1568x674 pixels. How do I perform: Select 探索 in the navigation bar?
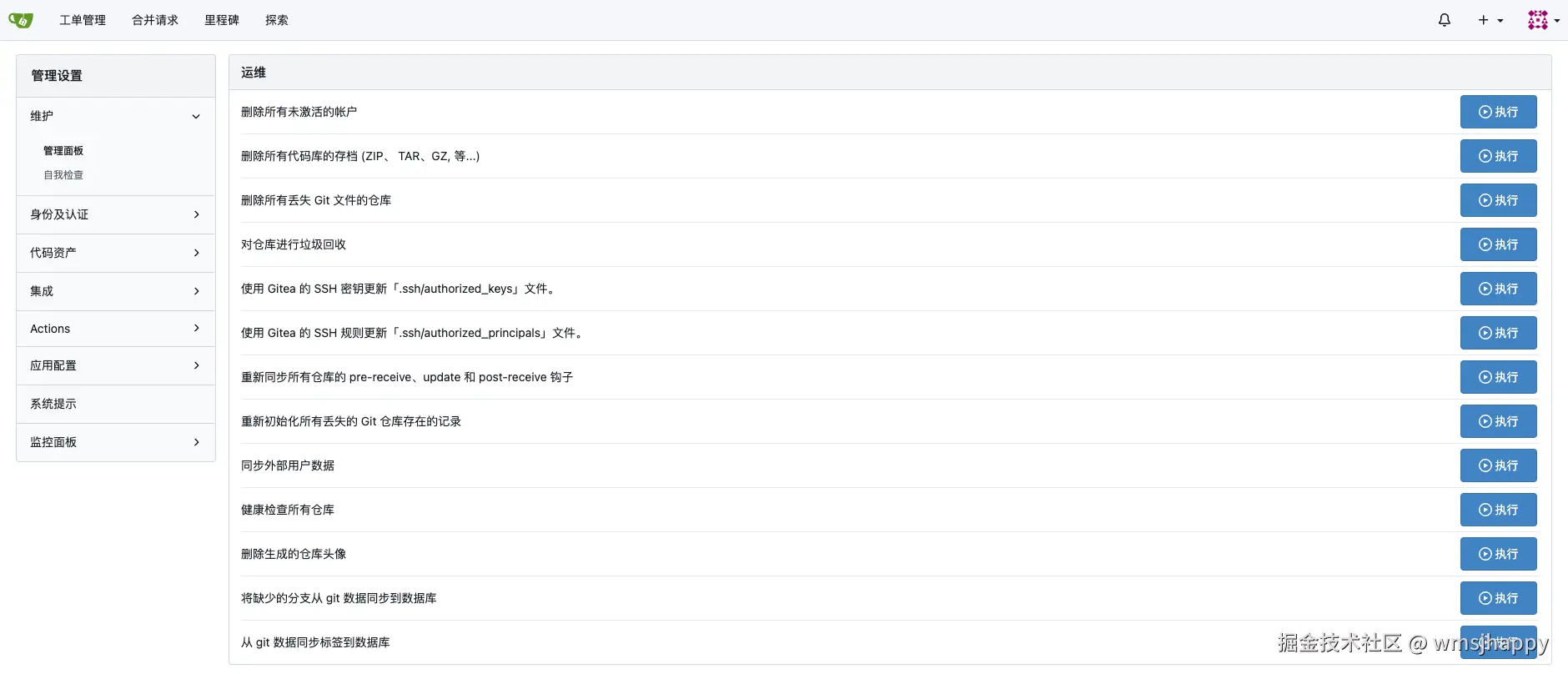click(x=277, y=20)
